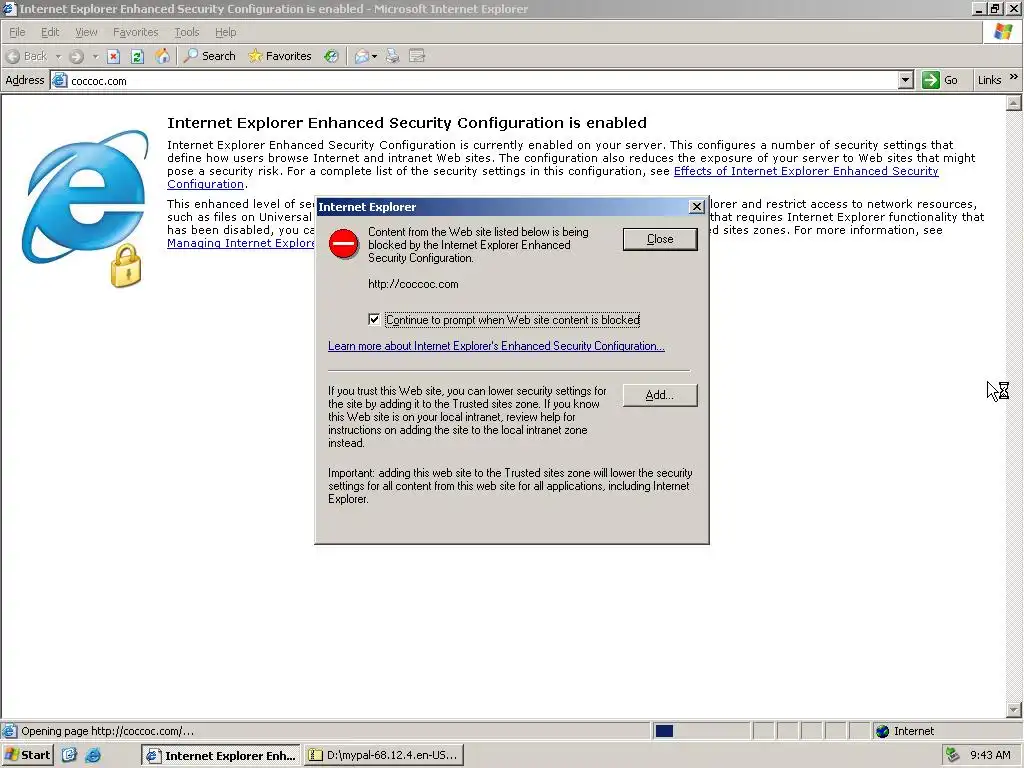Click the Mail envelope toolbar icon

tap(361, 56)
